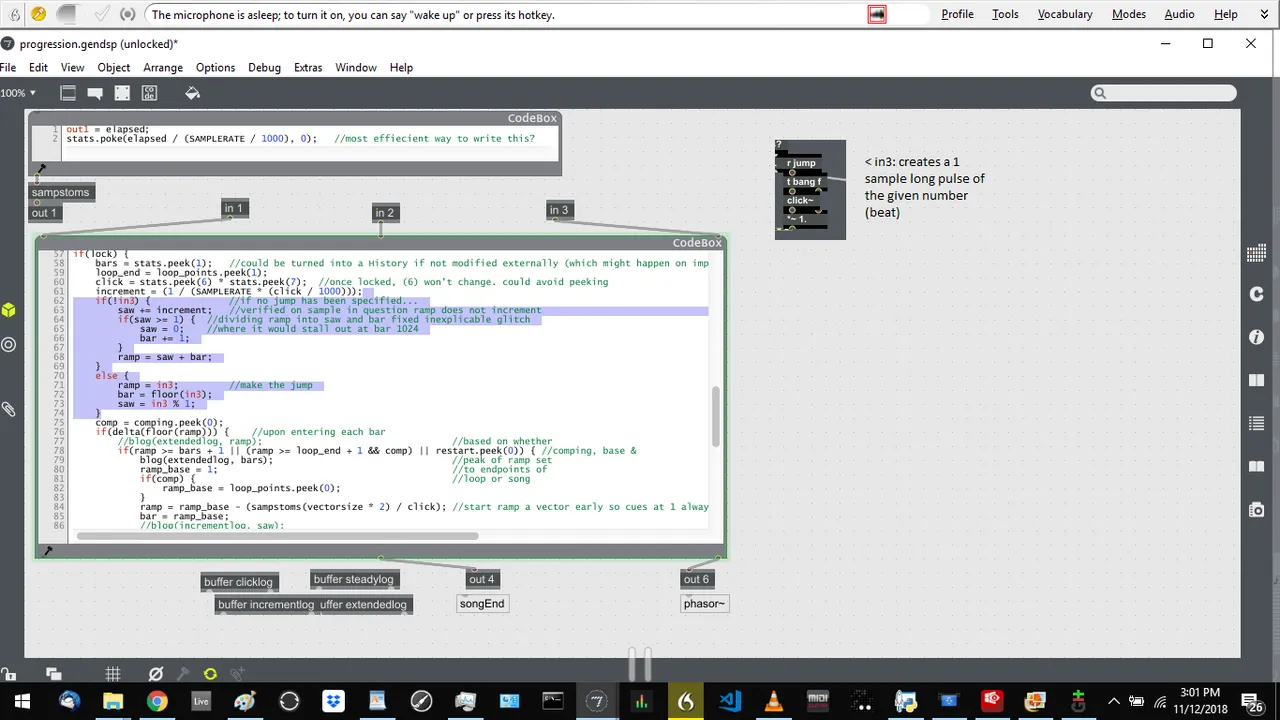Open the File menu

8,67
